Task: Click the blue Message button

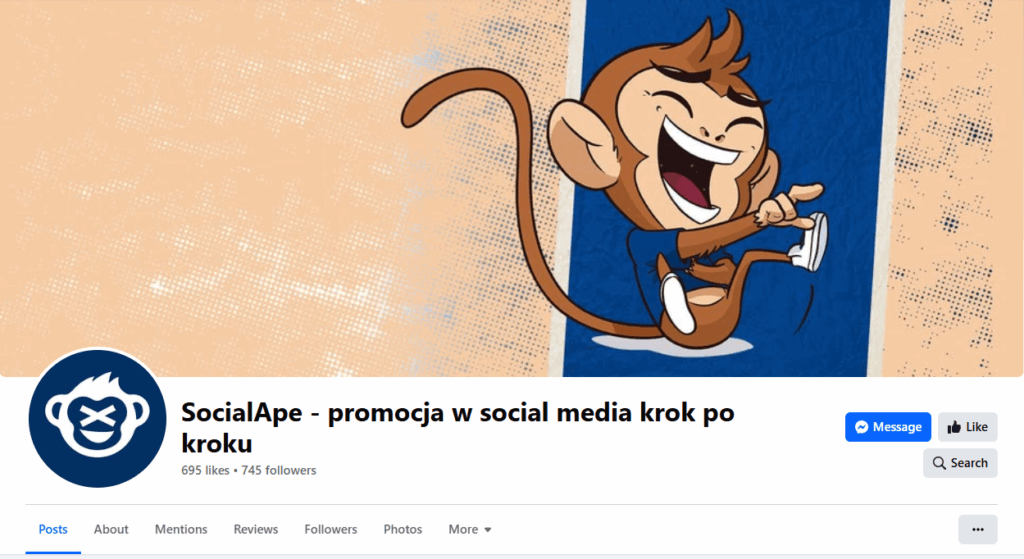Action: (888, 427)
